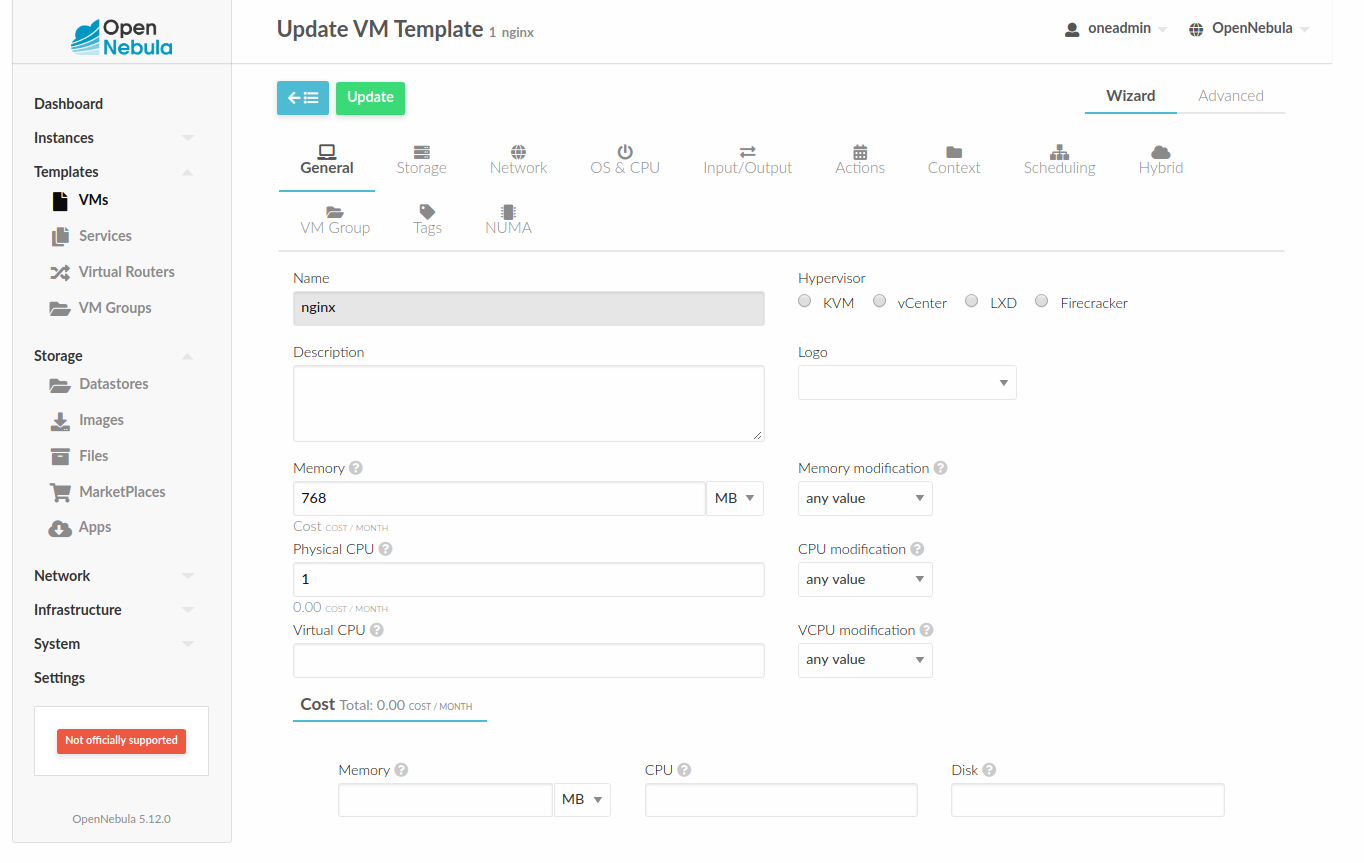Open the CPU modification dropdown
The image size is (1364, 863).
pos(865,579)
